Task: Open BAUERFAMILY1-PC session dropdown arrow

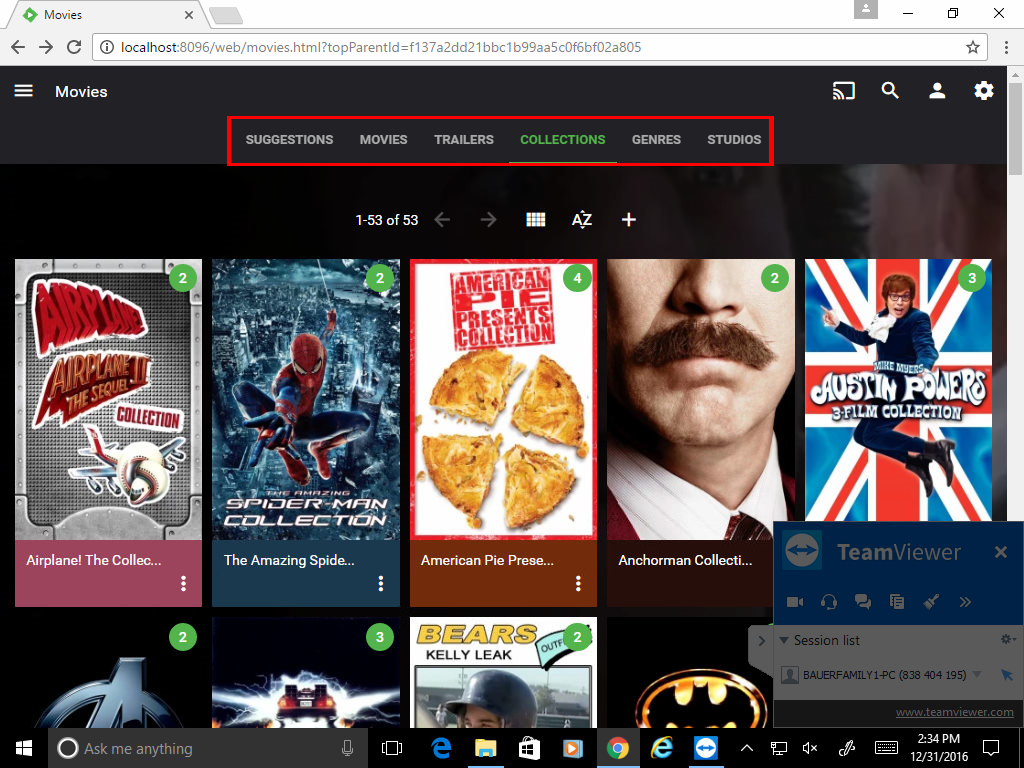Action: (978, 675)
